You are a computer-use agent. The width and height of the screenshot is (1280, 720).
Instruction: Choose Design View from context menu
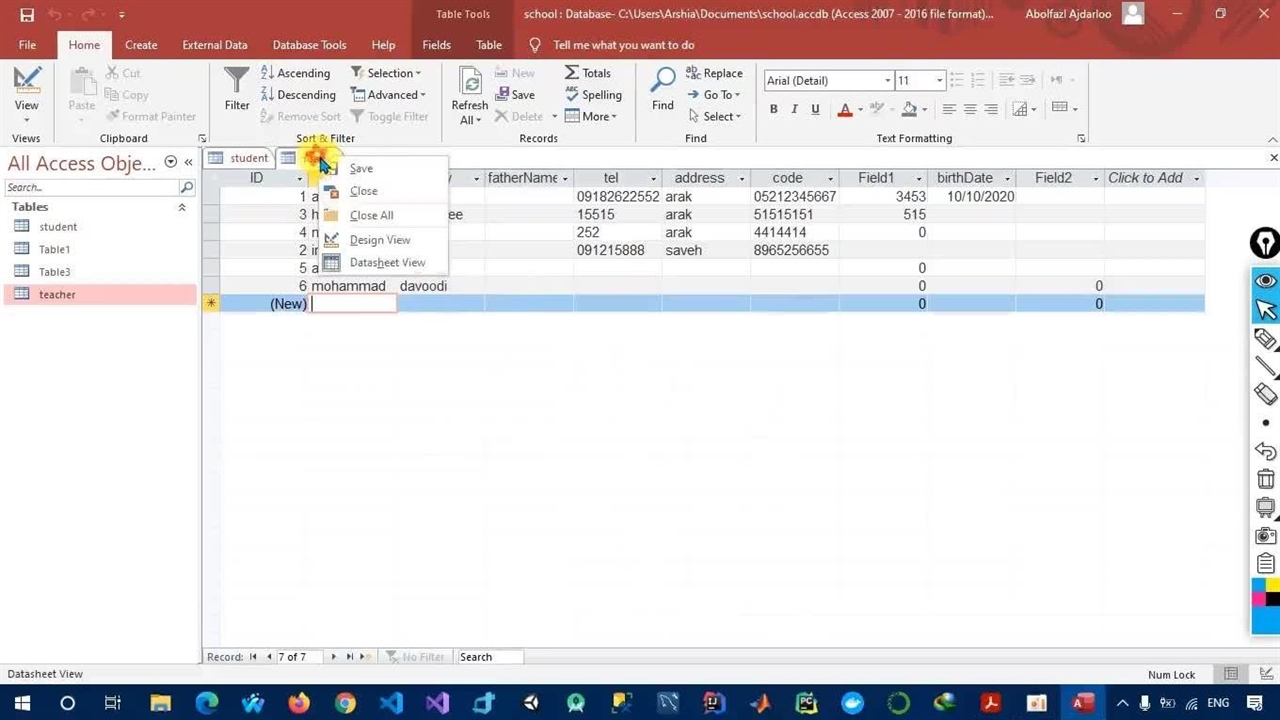(x=379, y=240)
